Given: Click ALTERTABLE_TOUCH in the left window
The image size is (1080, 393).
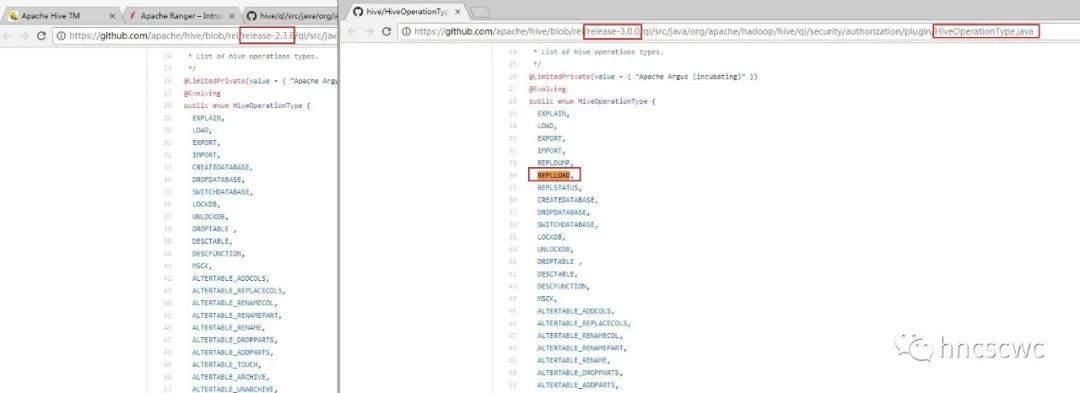Looking at the screenshot, I should tap(227, 365).
